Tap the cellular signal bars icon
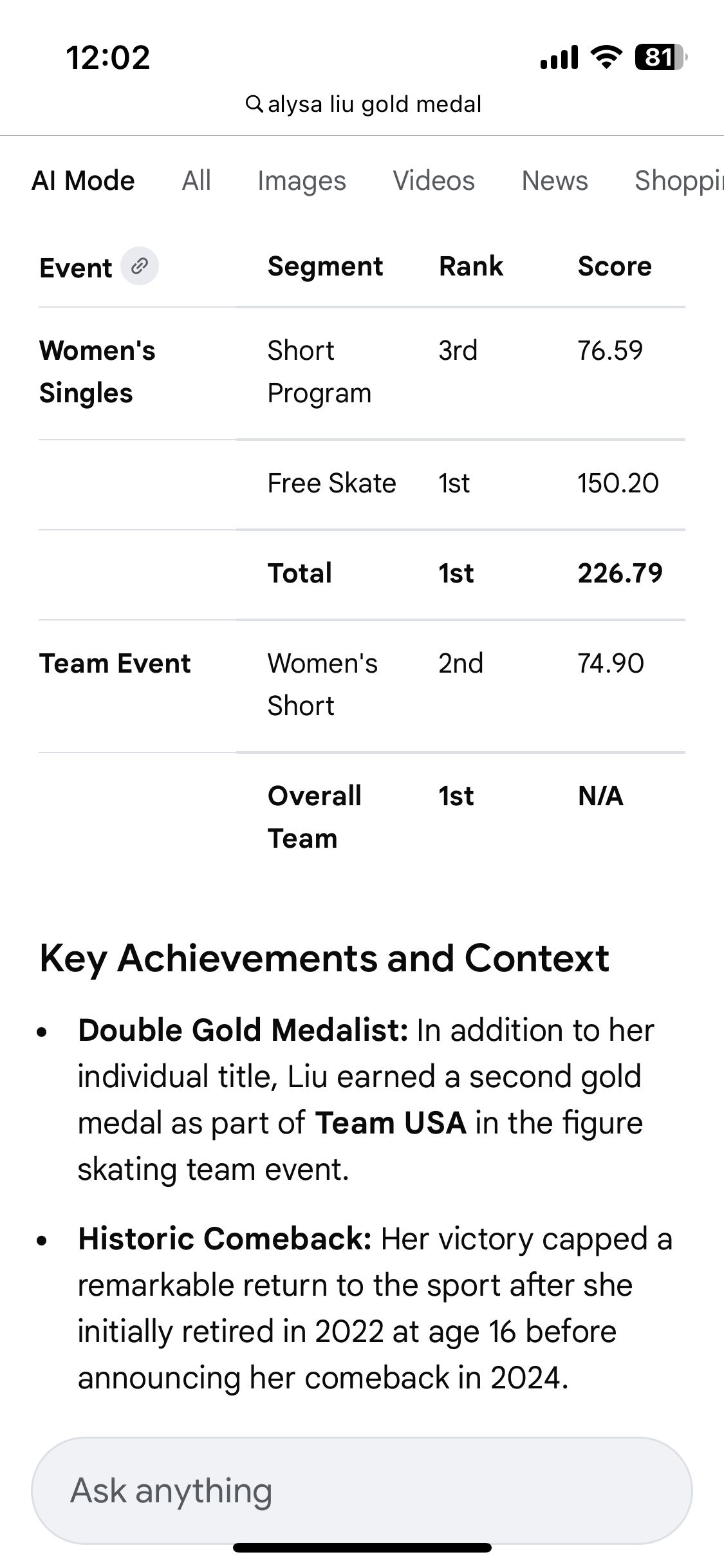The image size is (724, 1568). 559,57
